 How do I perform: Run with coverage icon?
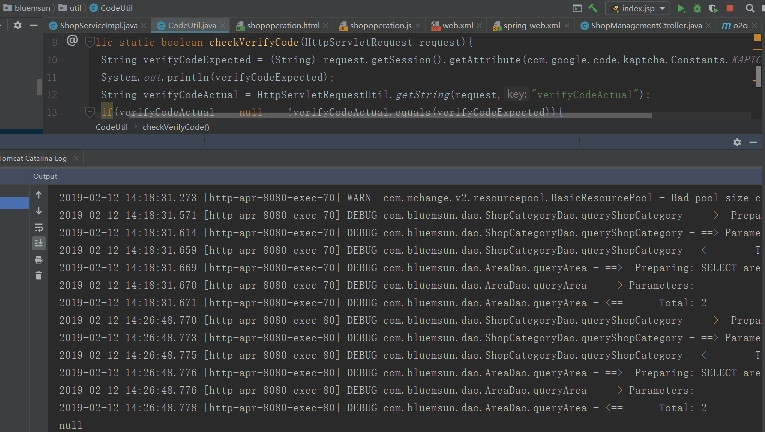pyautogui.click(x=713, y=8)
